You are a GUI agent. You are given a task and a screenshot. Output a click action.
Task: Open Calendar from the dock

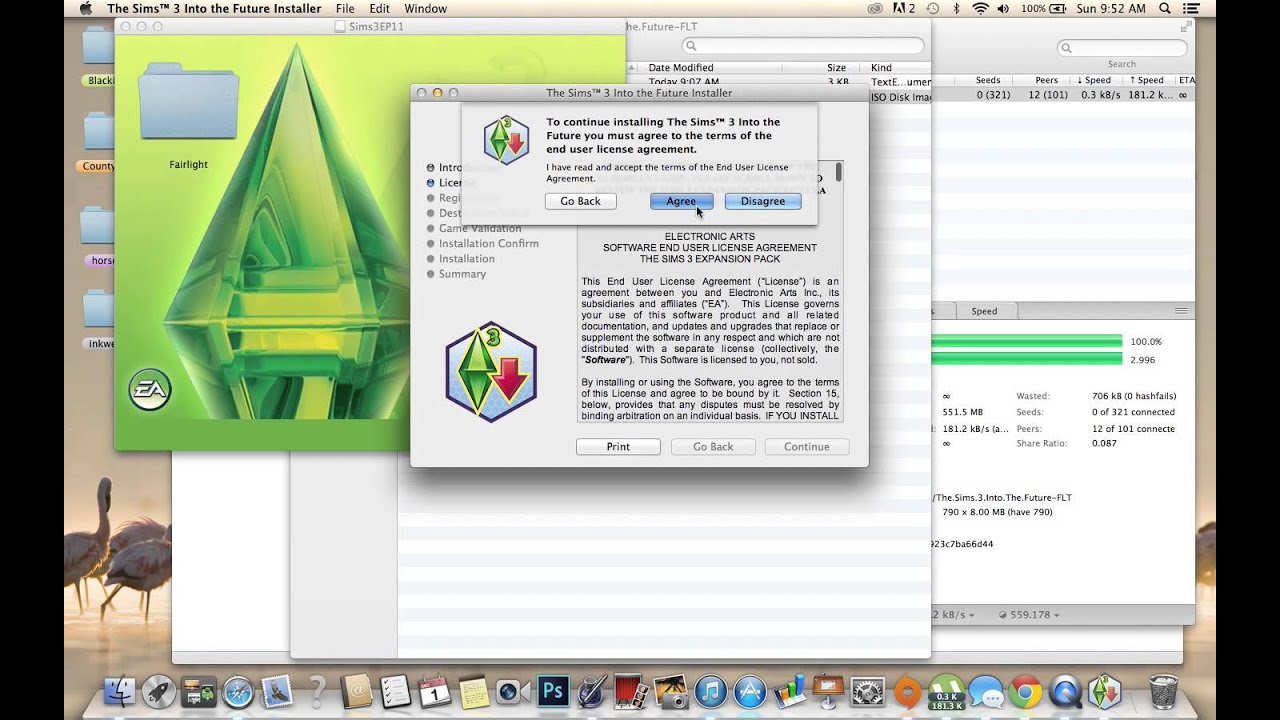click(435, 692)
